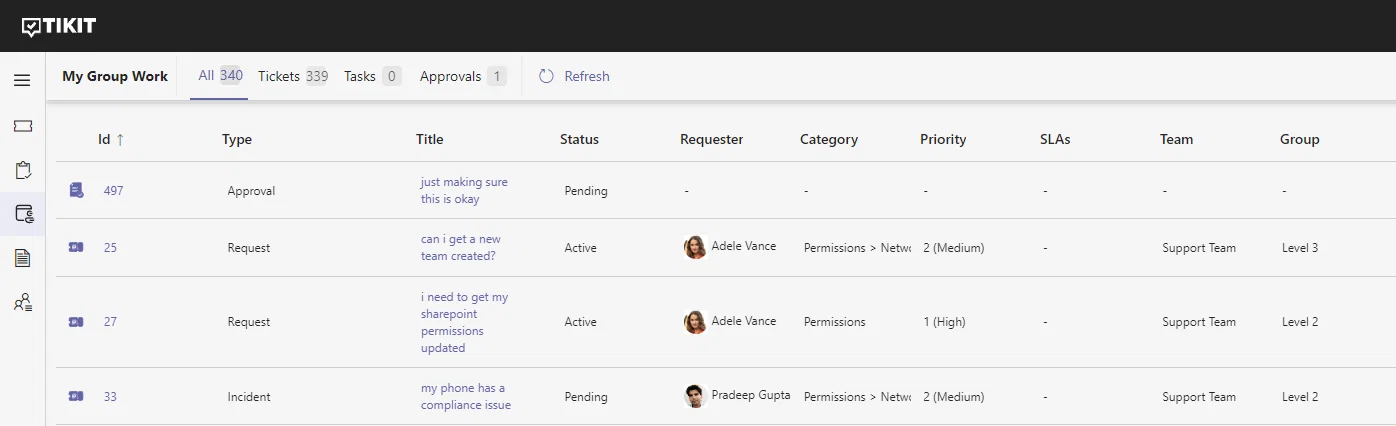Open the hamburger menu
The height and width of the screenshot is (426, 1396).
coord(22,80)
